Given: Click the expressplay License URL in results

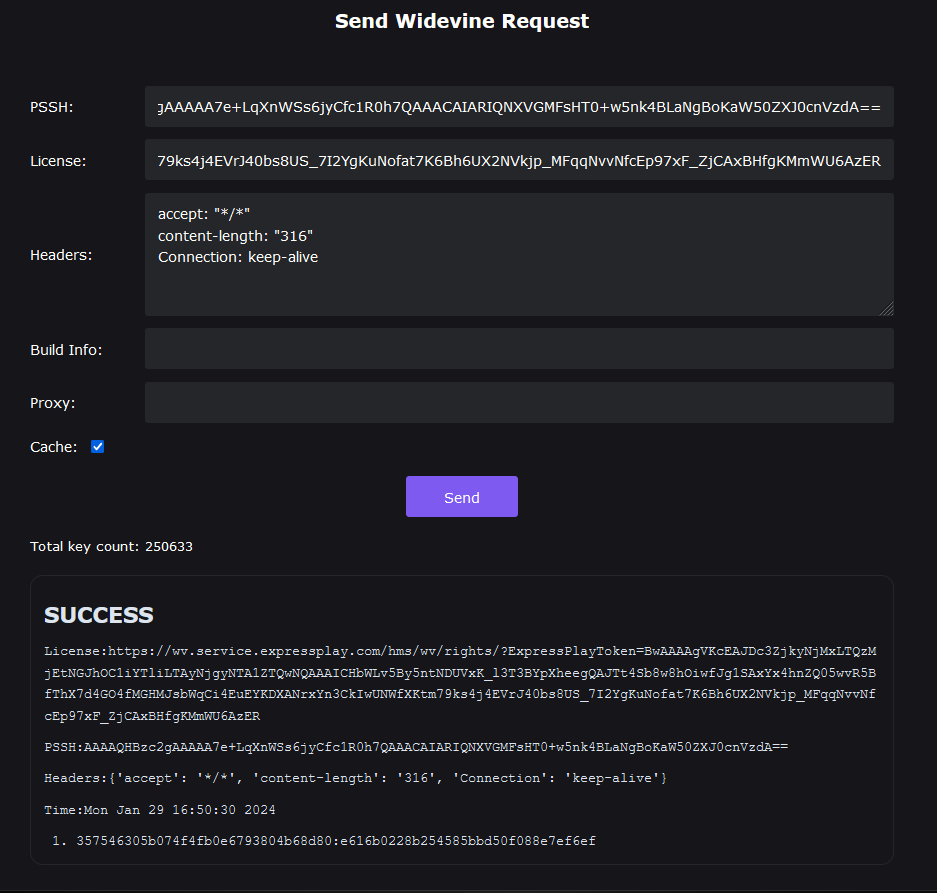Looking at the screenshot, I should point(460,683).
